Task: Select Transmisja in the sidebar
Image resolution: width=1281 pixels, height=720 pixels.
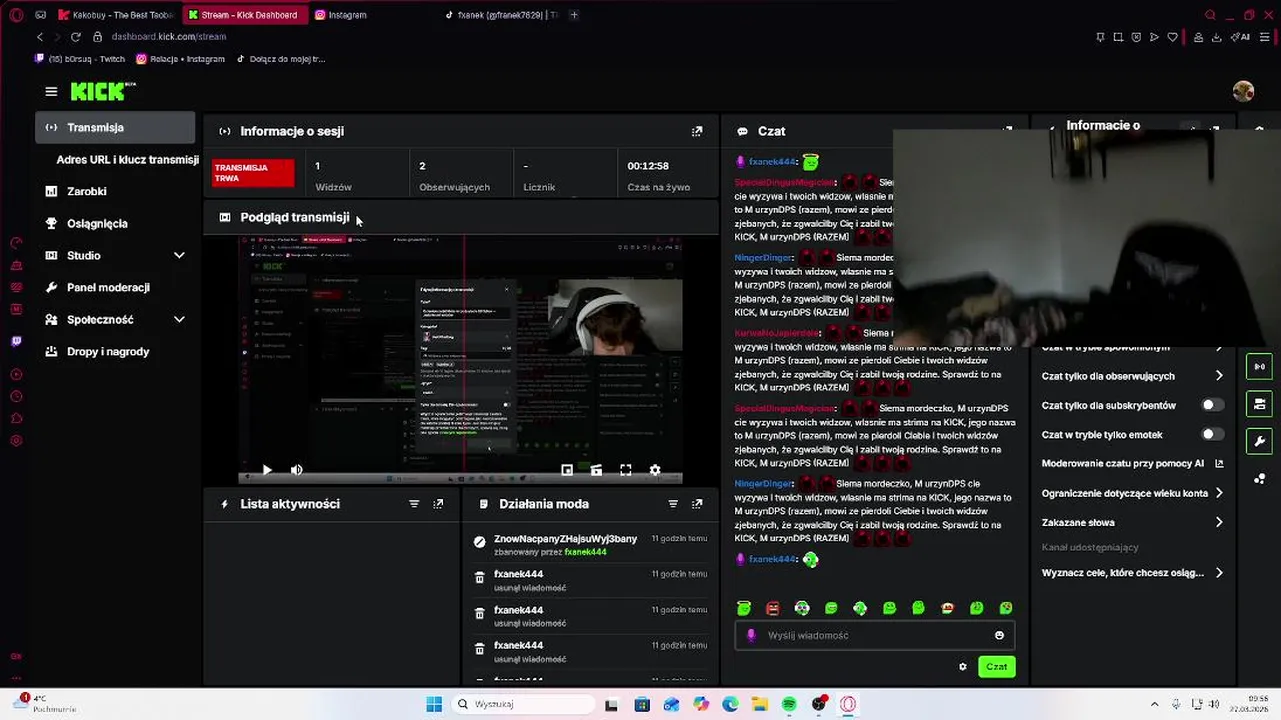Action: point(115,128)
